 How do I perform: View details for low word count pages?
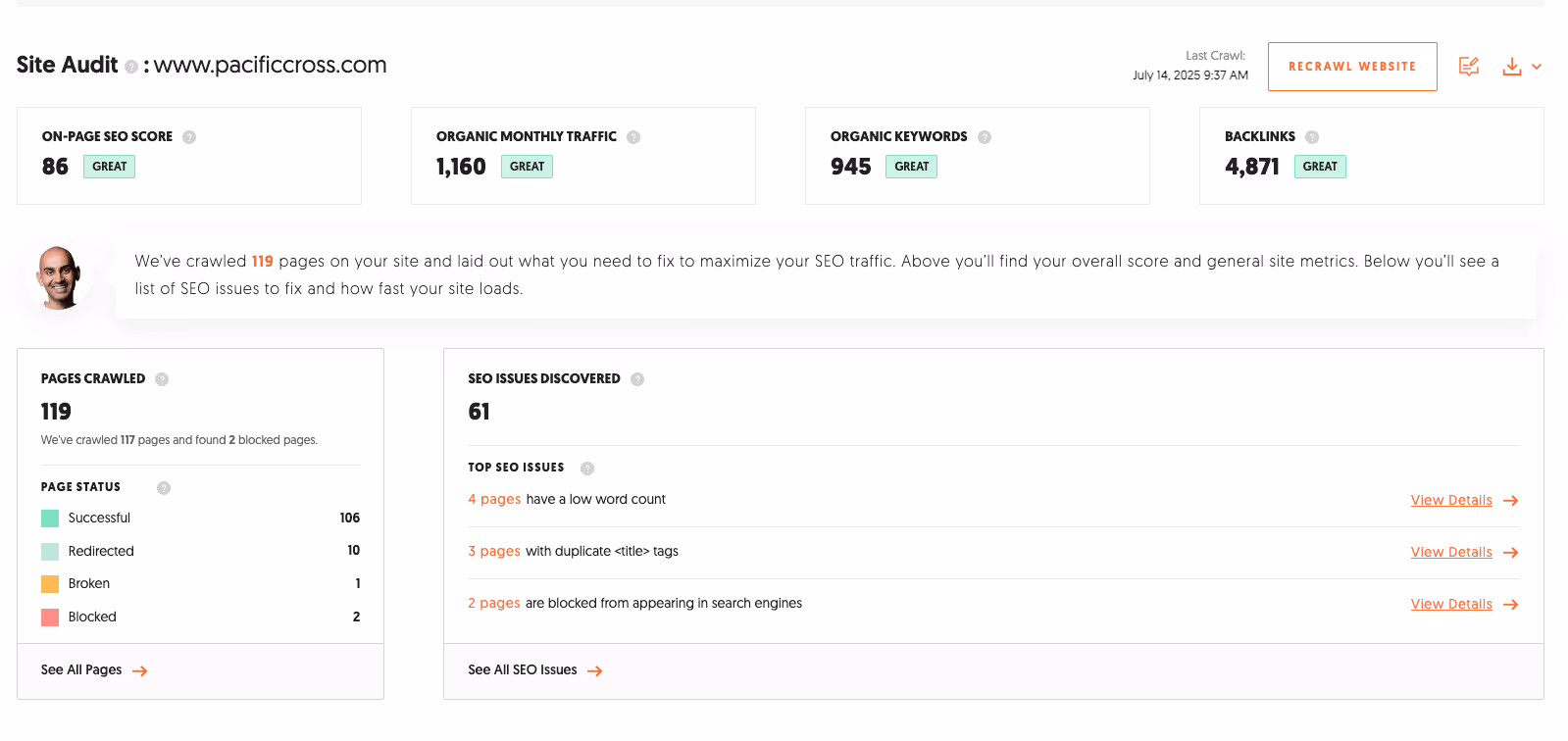[1451, 500]
